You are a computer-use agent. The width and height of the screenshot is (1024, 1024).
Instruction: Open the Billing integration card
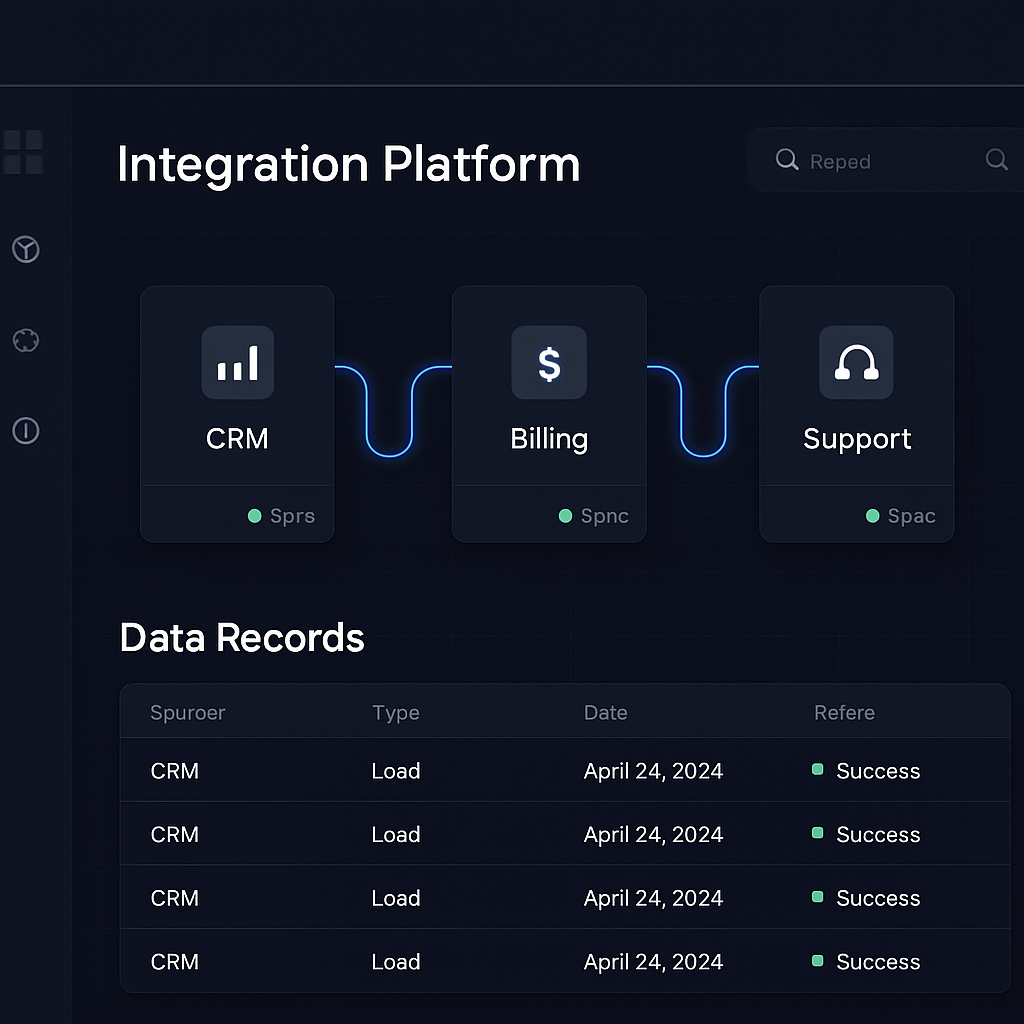(x=549, y=413)
